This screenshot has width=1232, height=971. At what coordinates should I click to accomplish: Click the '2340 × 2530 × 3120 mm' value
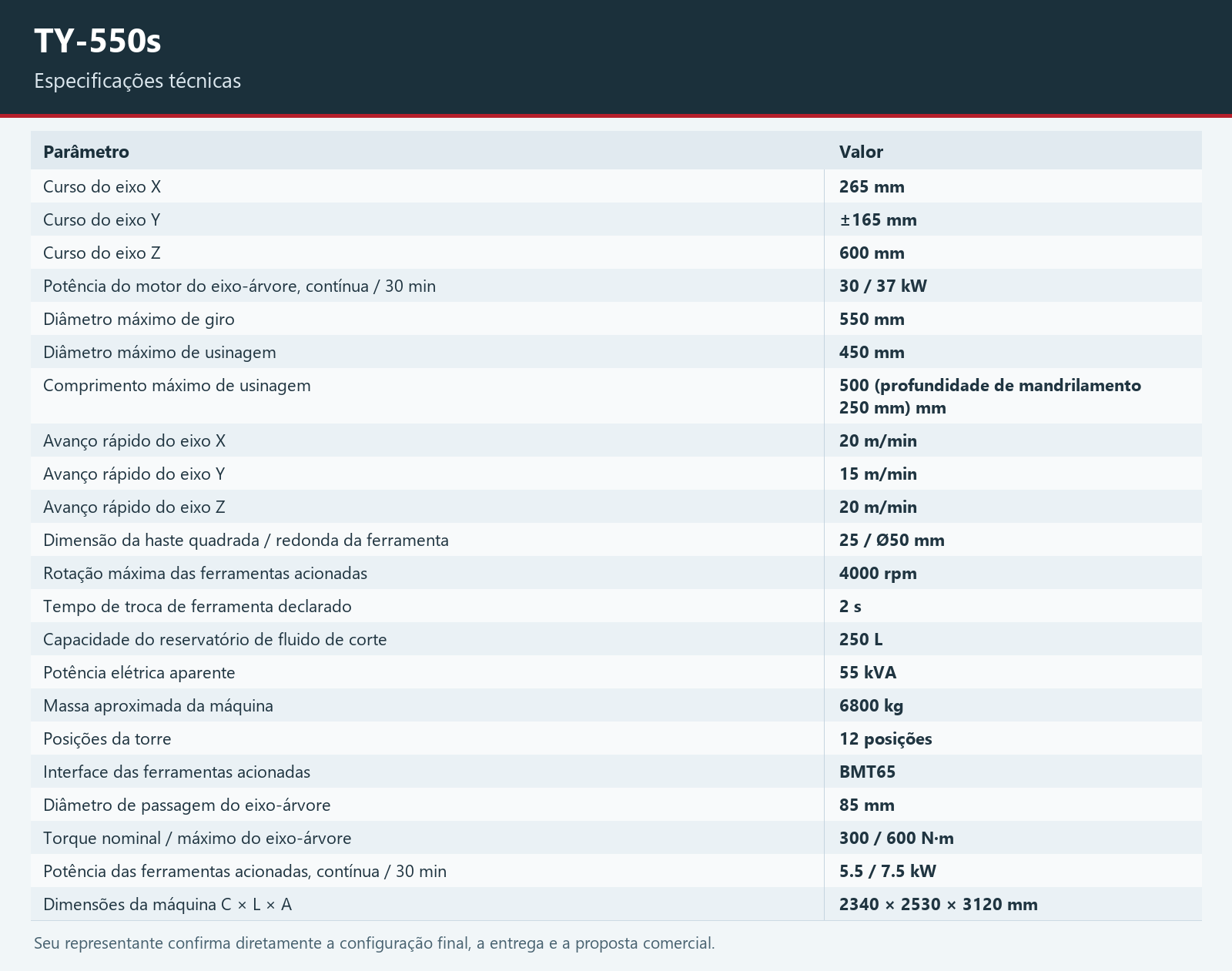point(939,904)
